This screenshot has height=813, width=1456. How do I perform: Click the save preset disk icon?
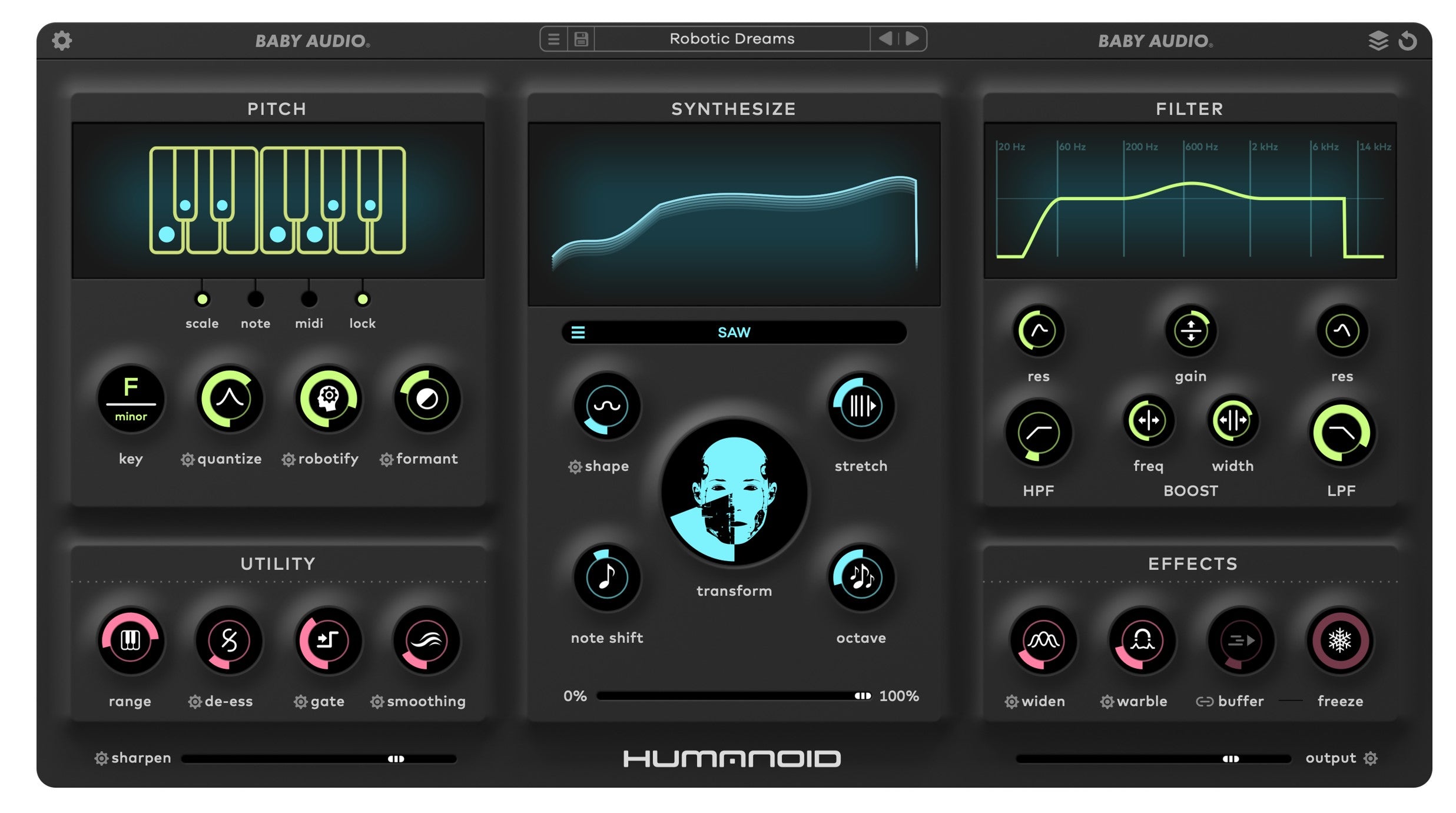click(581, 39)
